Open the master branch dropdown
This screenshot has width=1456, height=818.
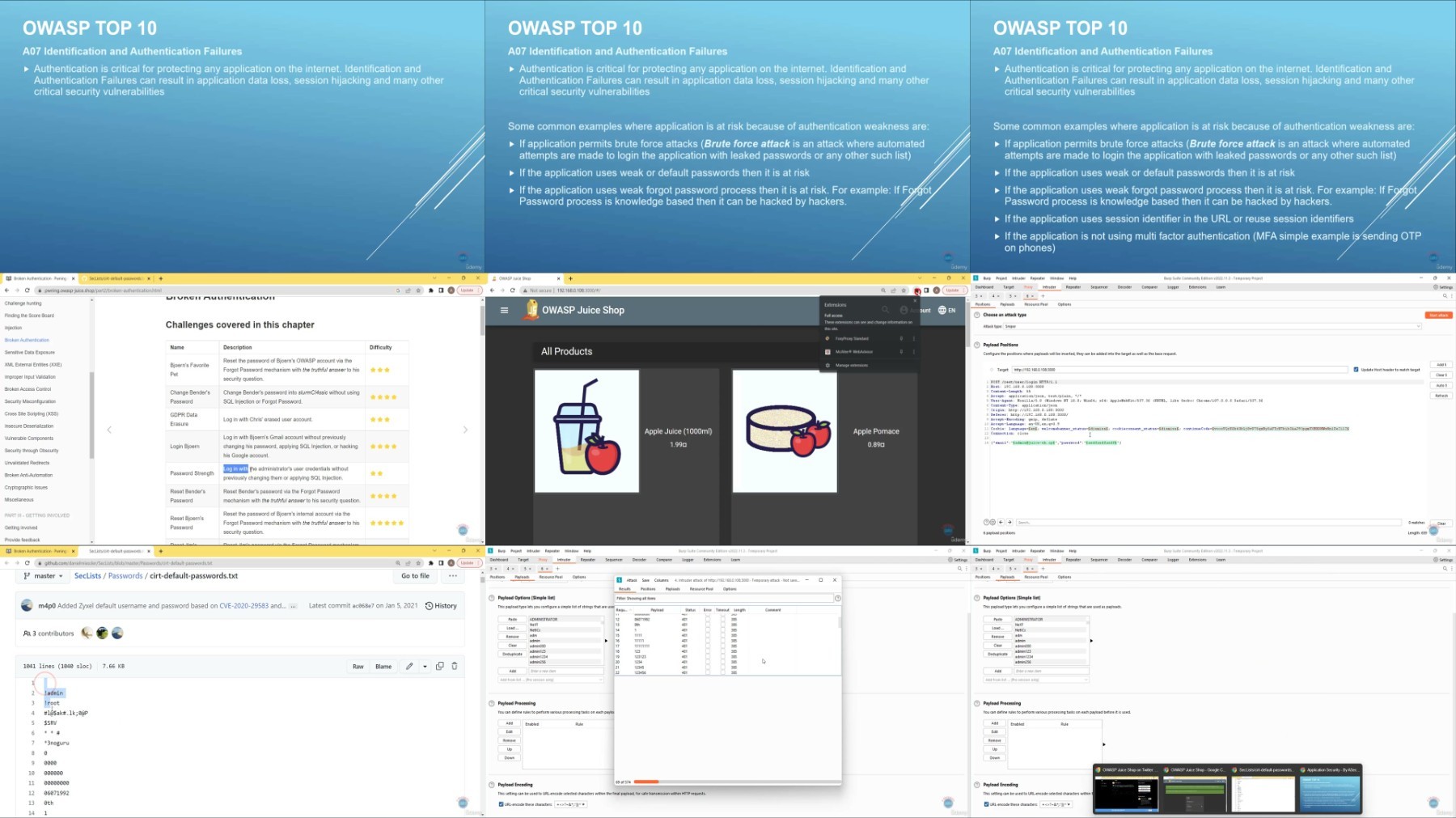click(44, 576)
